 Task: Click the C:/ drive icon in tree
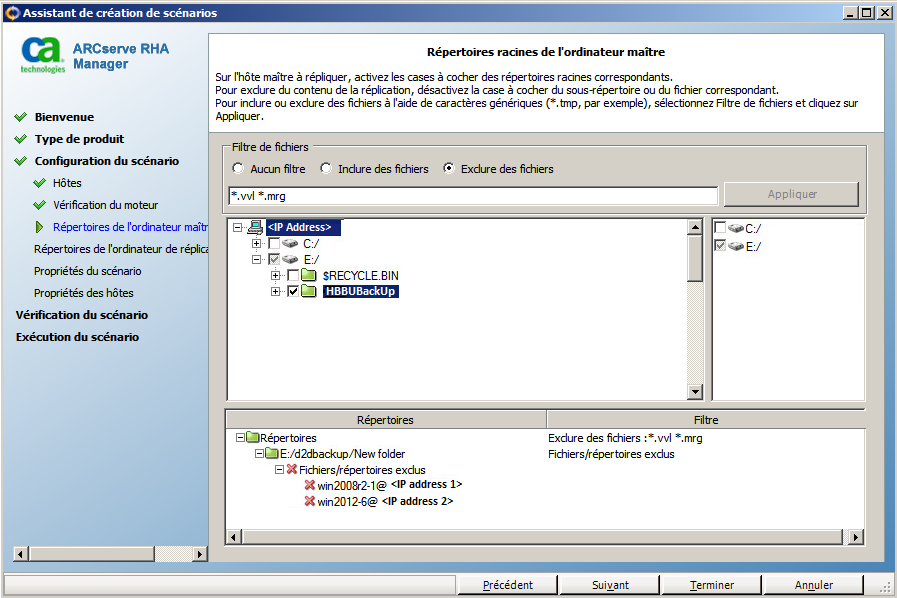(290, 243)
